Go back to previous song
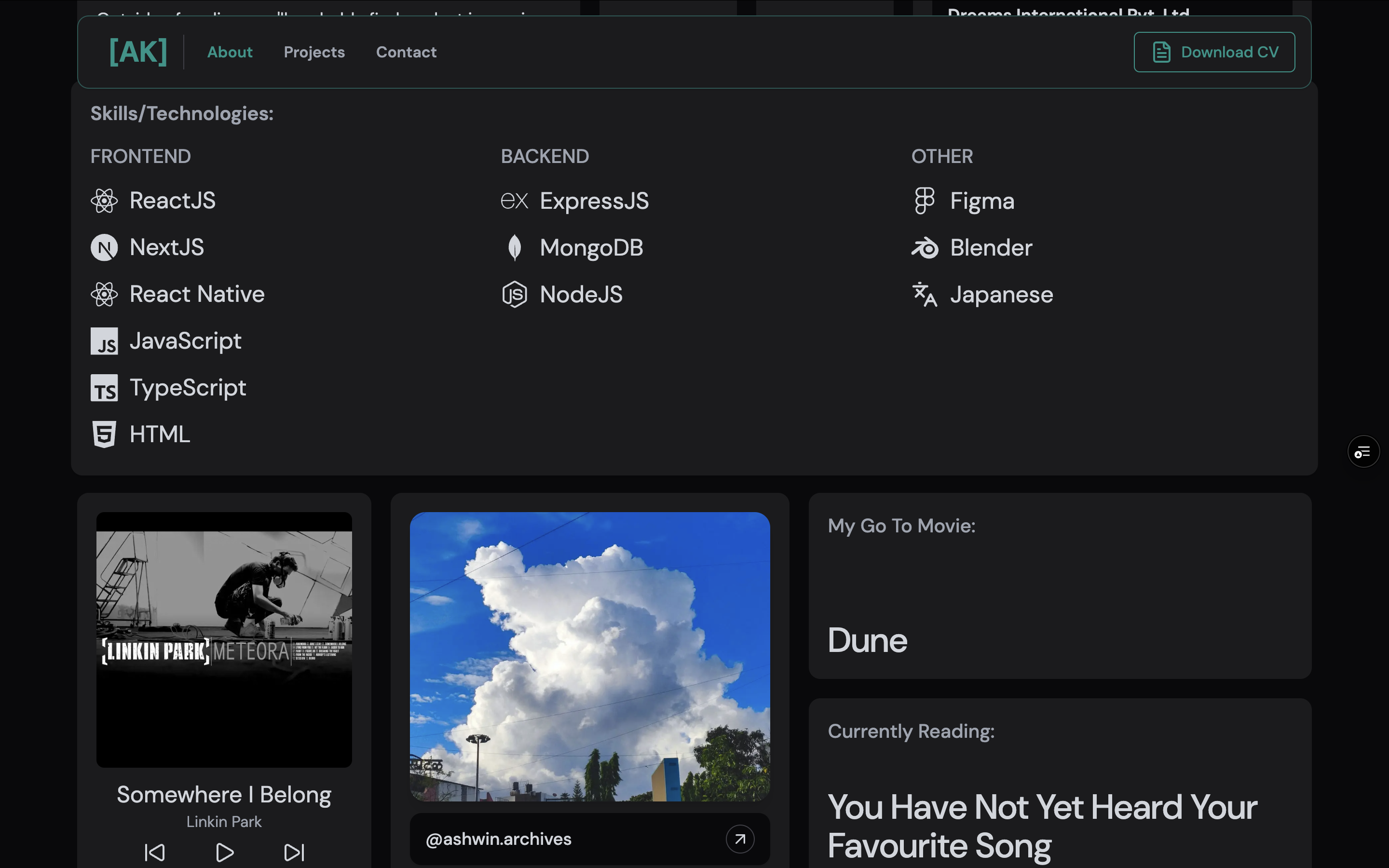Screen dimensions: 1389x868 pyautogui.click(x=154, y=852)
